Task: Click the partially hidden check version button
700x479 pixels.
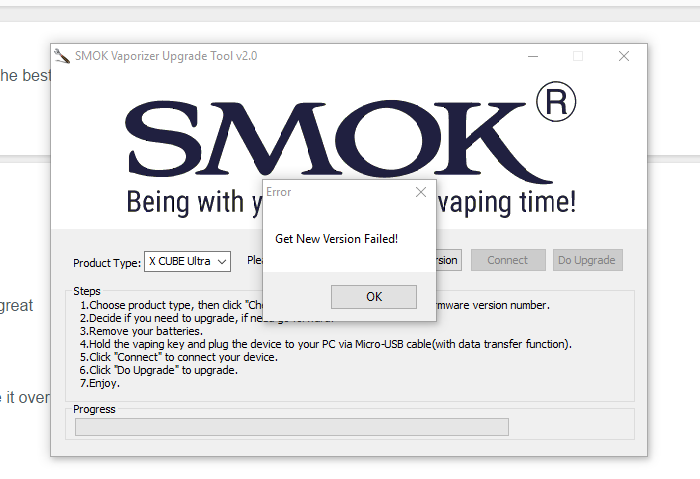Action: coord(449,260)
